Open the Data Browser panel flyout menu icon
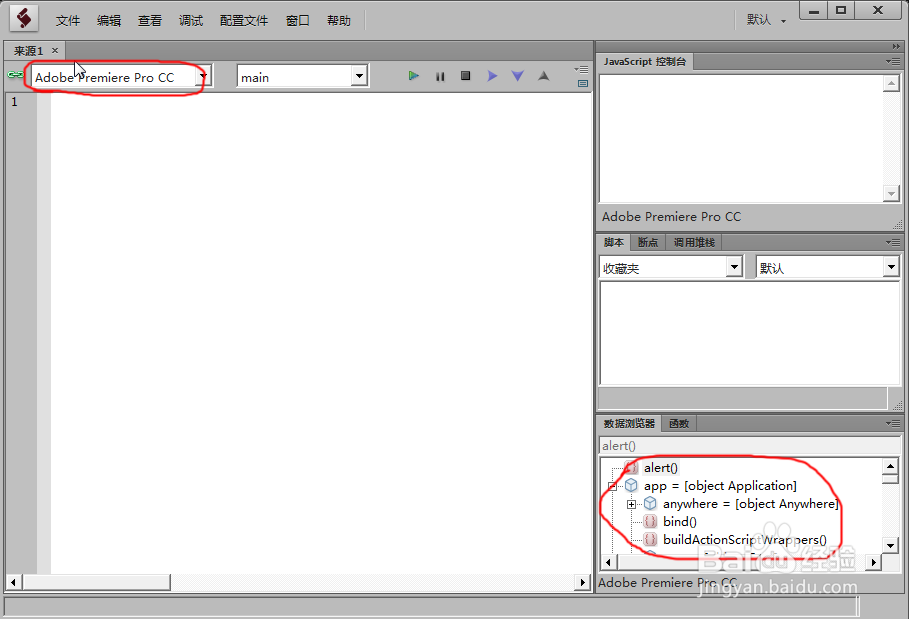Screen dimensions: 909x619 tap(893, 424)
